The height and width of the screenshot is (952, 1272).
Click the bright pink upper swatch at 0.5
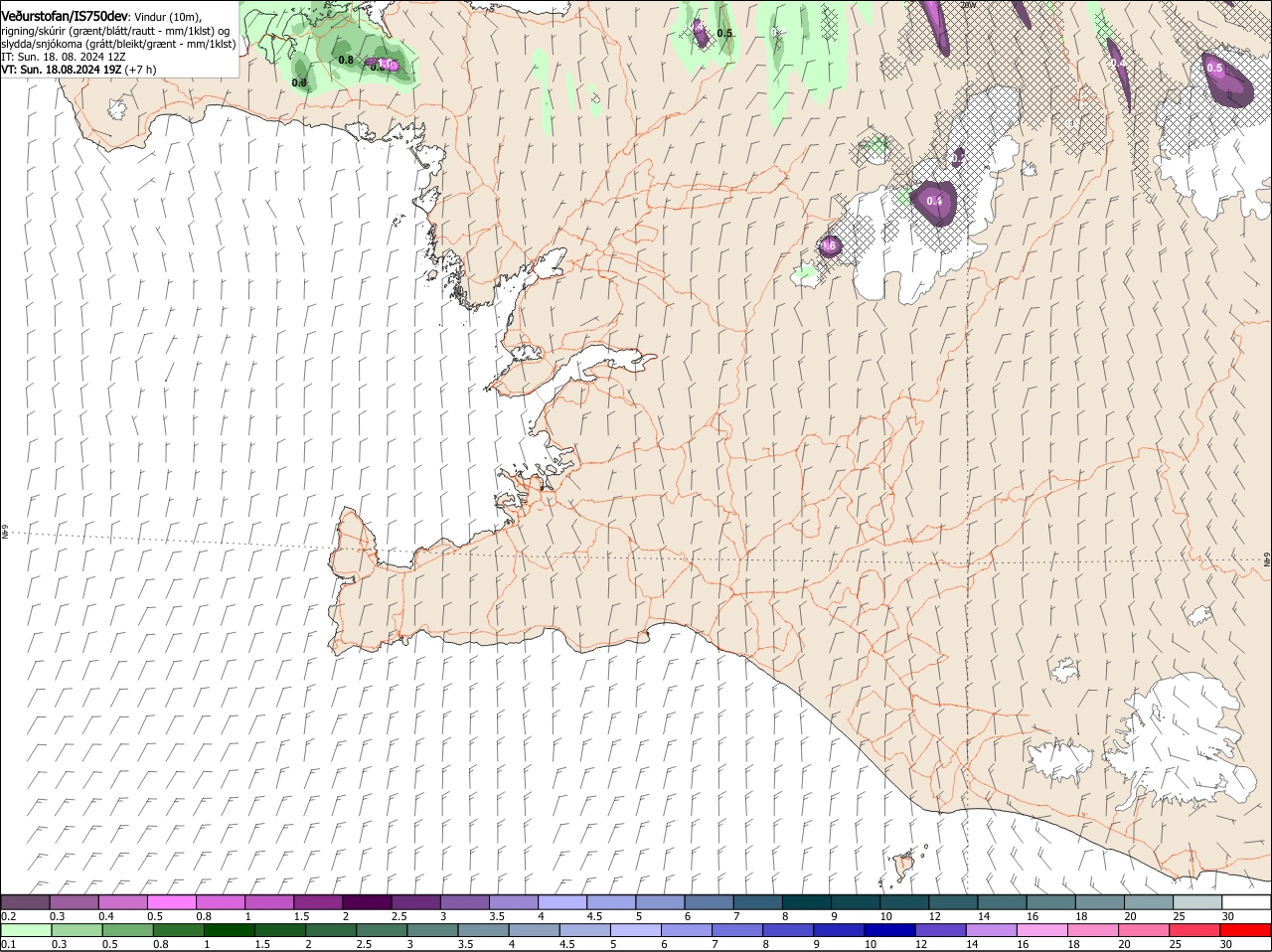coord(171,901)
